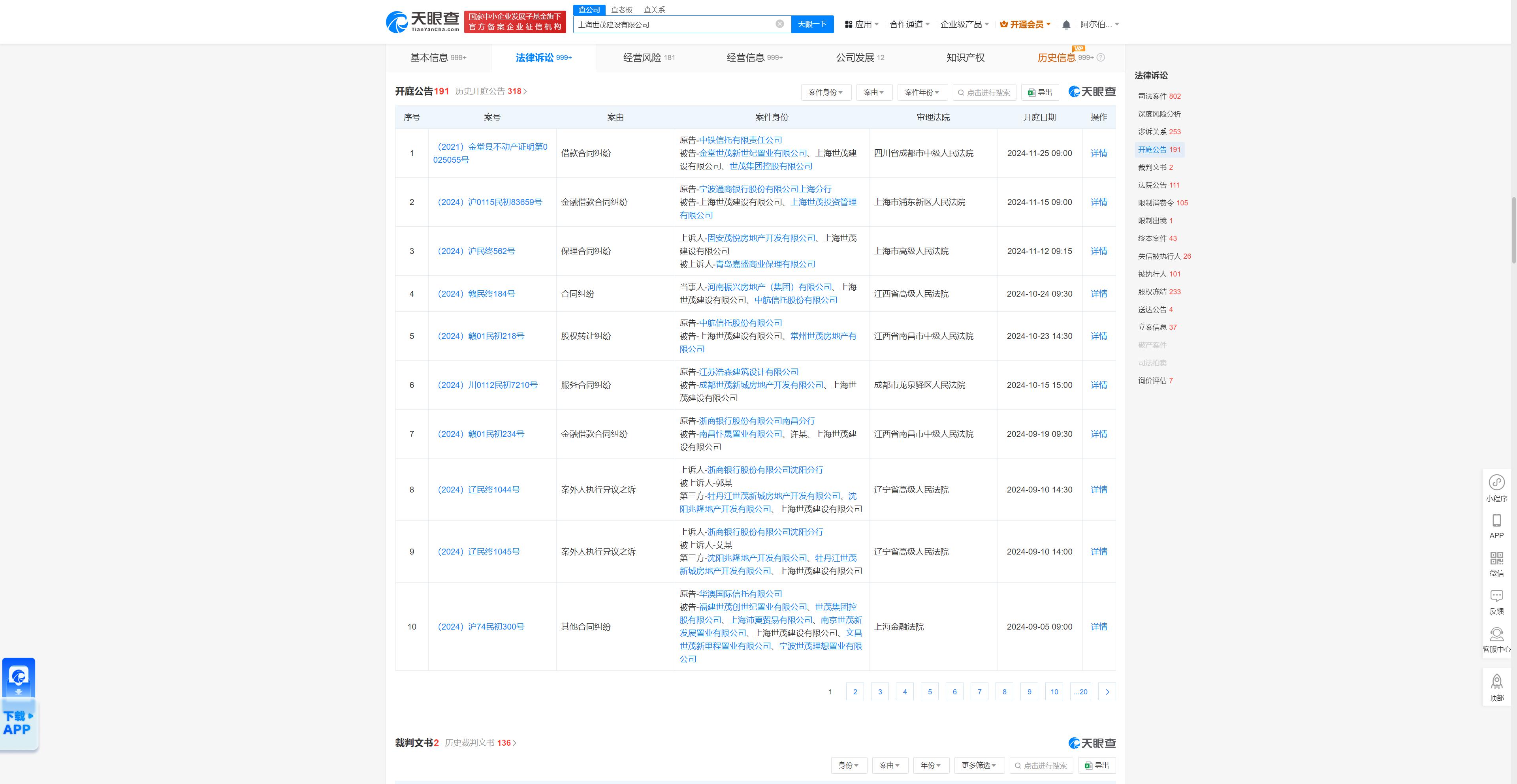
Task: Click the TianYanCha logo in header
Action: coord(423,22)
